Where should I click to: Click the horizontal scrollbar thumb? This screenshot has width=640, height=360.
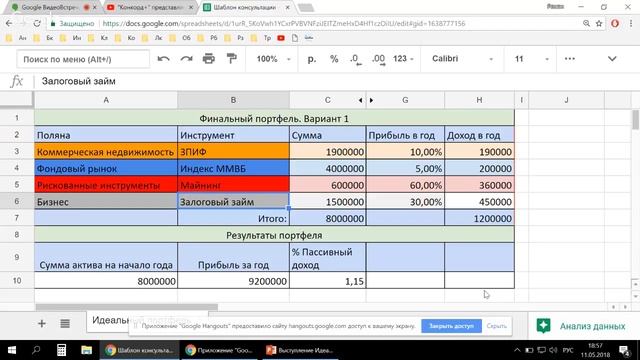(x=127, y=307)
